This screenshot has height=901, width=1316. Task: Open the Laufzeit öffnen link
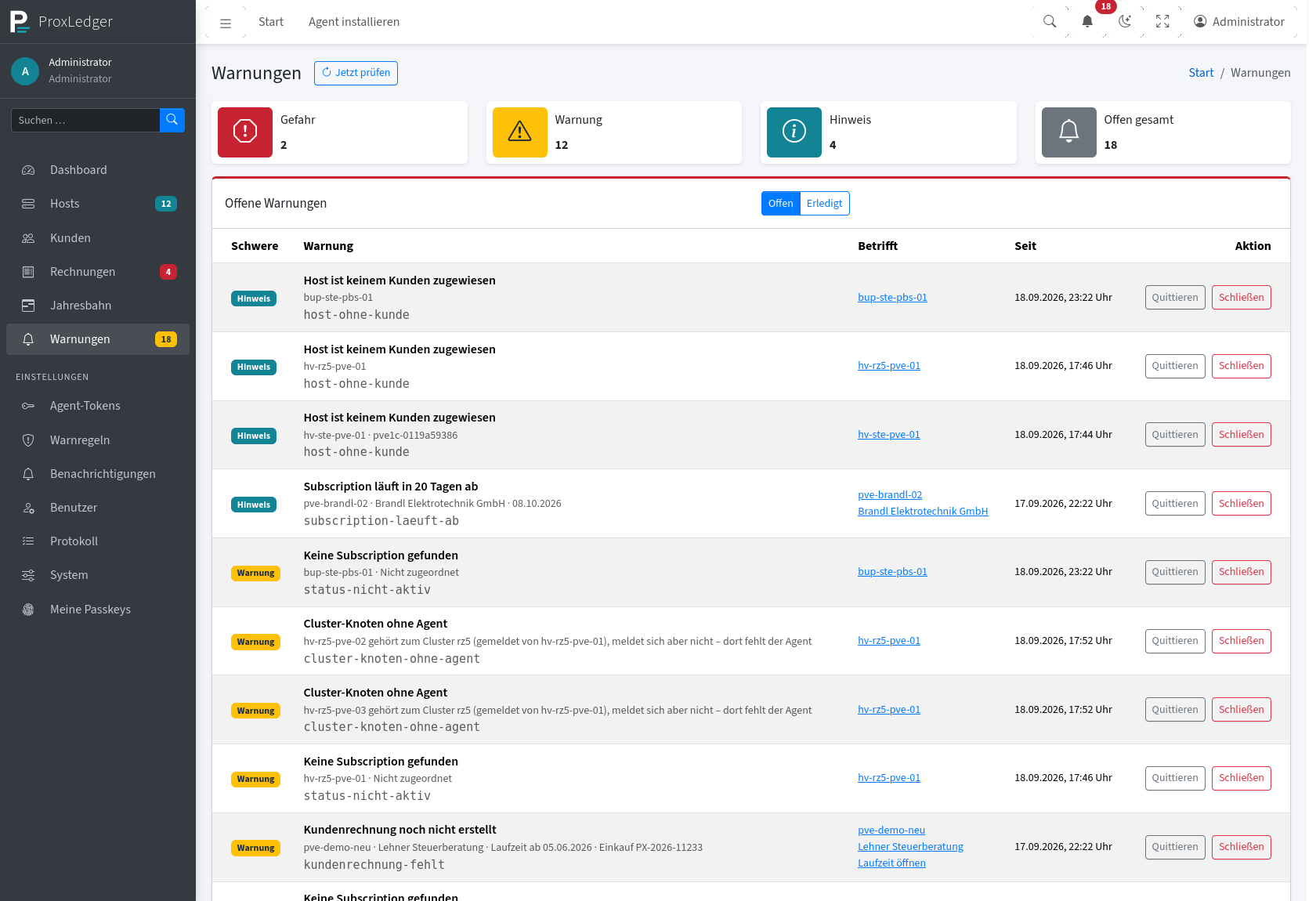click(x=891, y=863)
